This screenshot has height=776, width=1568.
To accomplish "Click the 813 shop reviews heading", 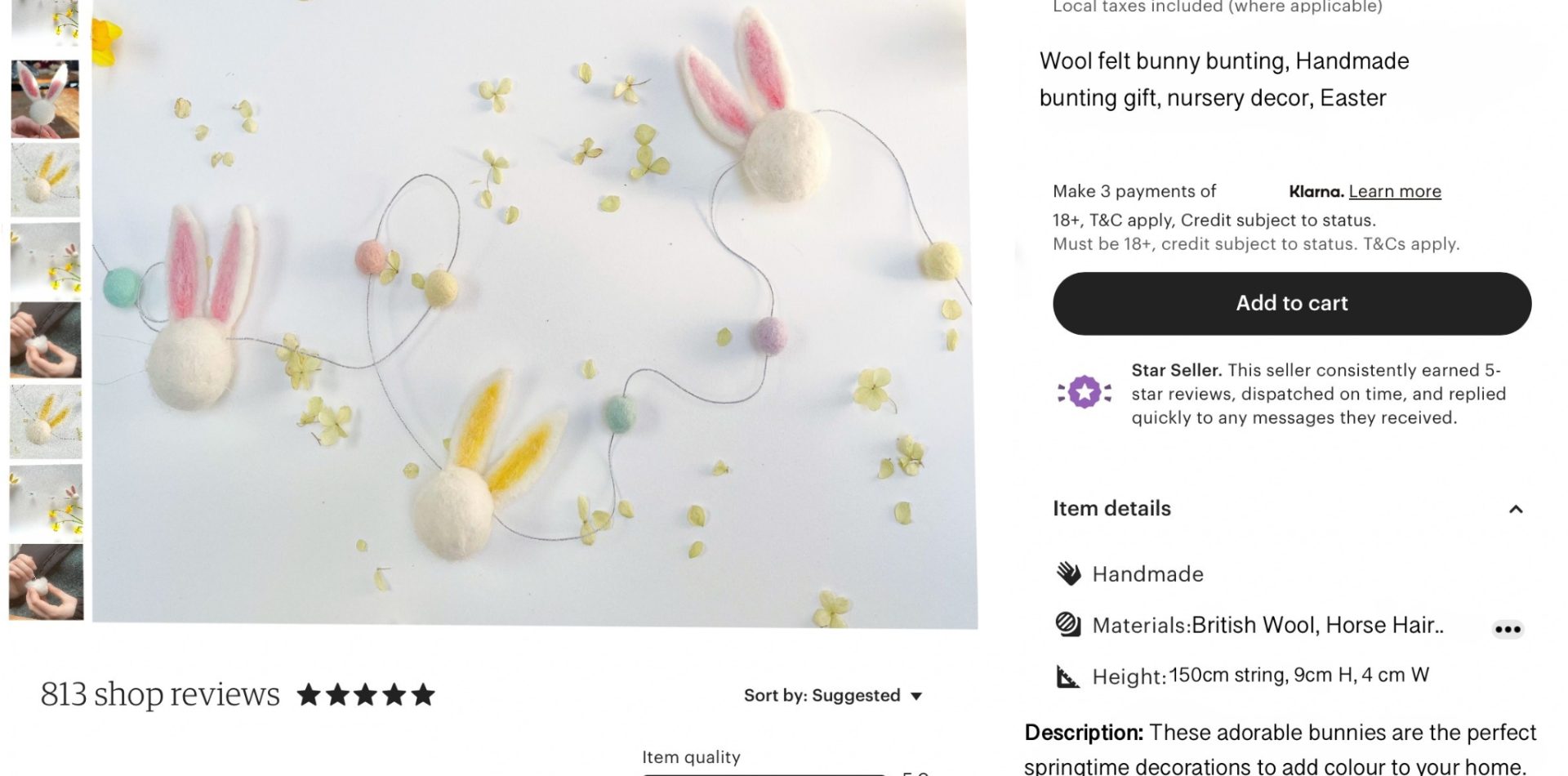I will [160, 694].
